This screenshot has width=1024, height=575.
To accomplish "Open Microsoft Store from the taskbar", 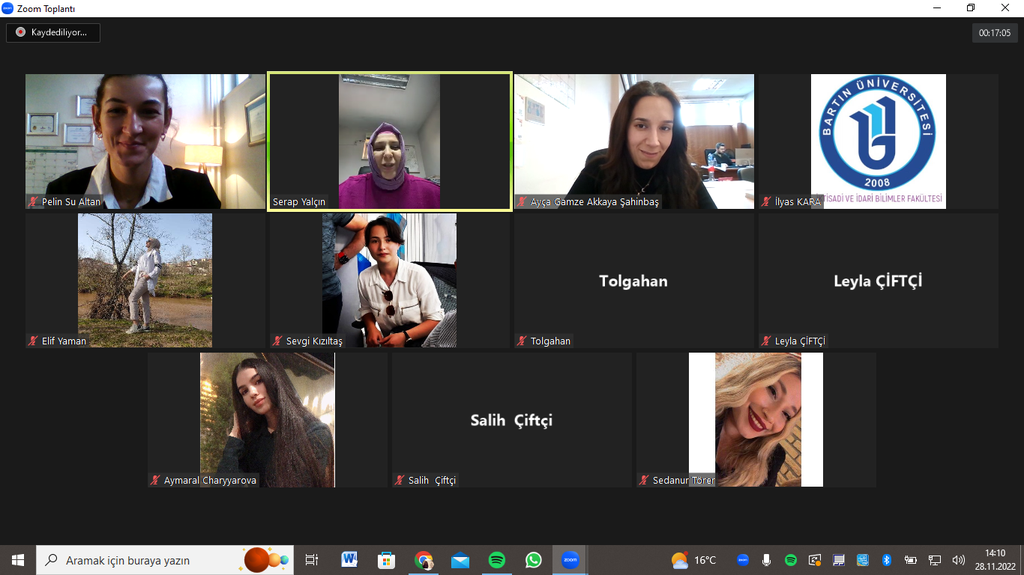I will 386,560.
